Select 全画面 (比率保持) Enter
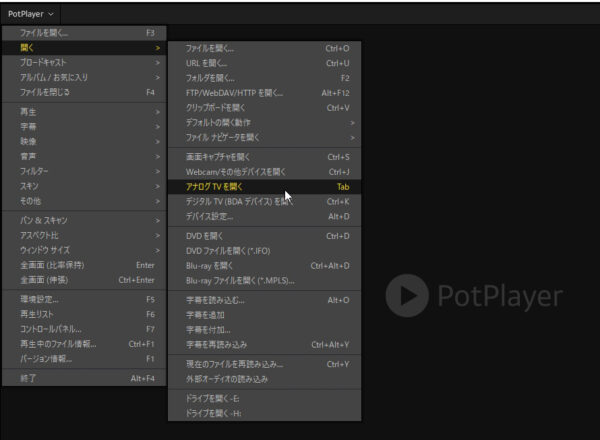Viewport: 600px width, 440px height. pos(84,265)
